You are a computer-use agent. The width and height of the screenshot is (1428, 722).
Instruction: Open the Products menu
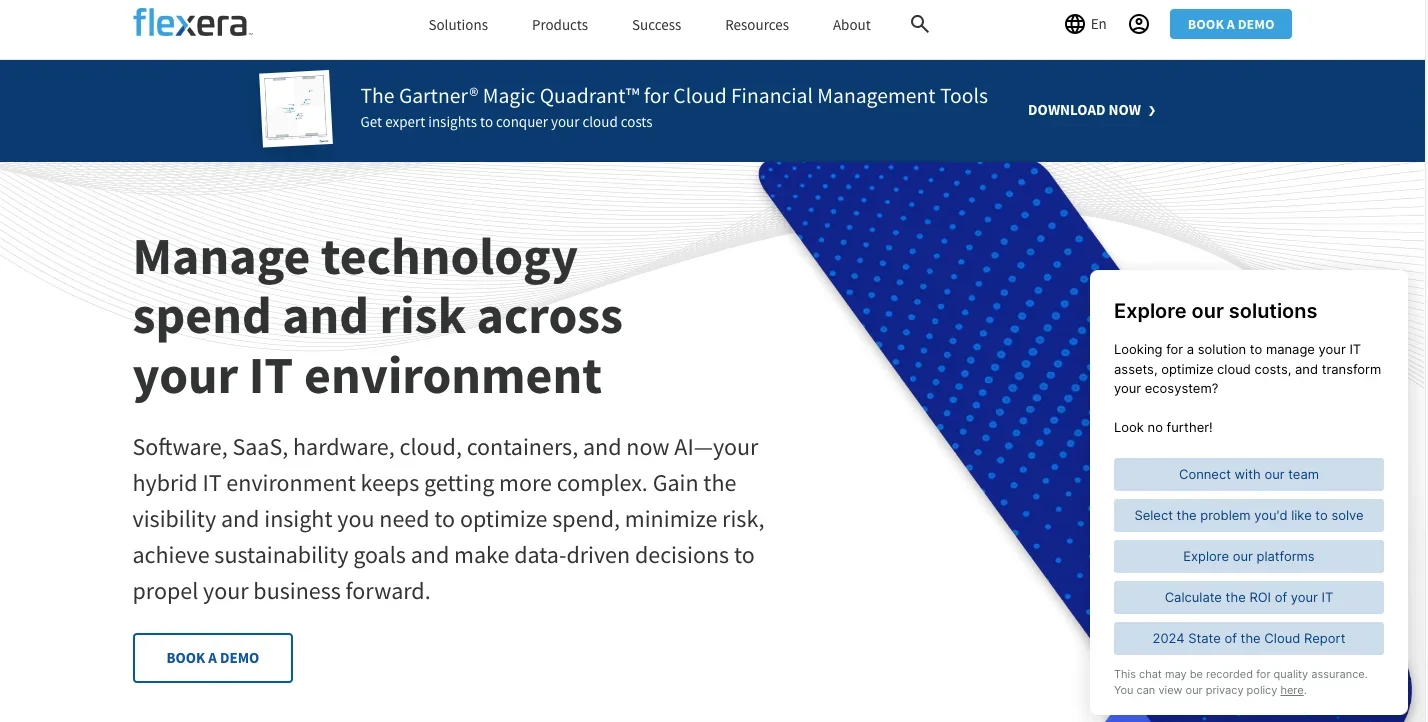click(x=560, y=25)
